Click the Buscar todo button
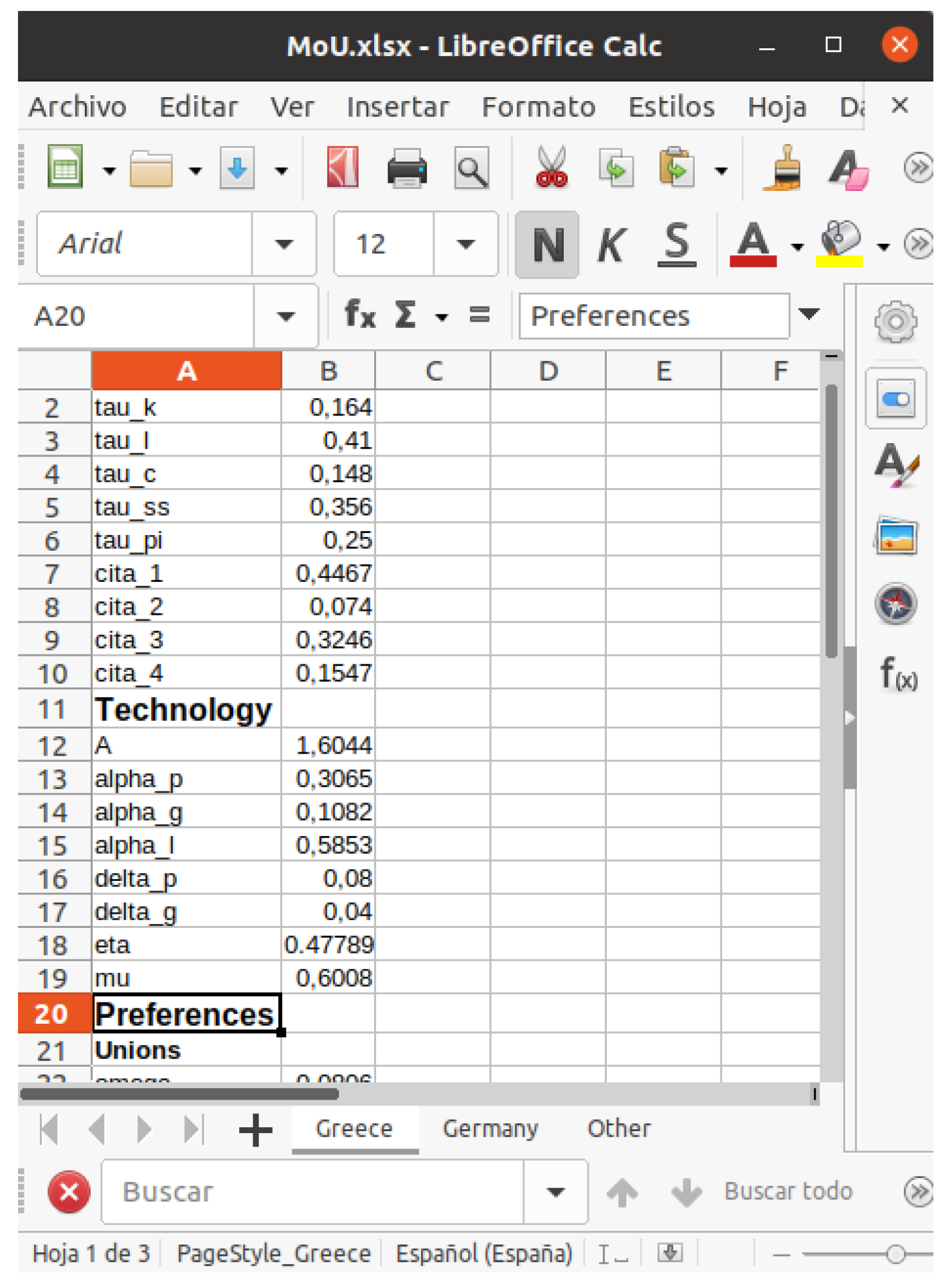Screen dimensions: 952x1288 pos(789,1192)
